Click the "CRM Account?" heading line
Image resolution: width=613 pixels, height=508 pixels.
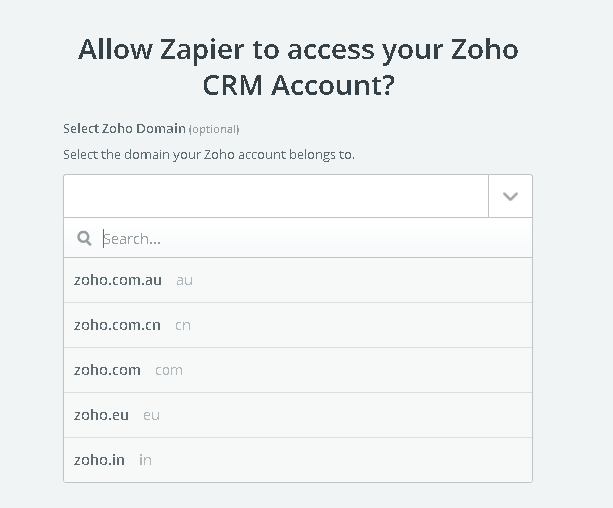298,85
